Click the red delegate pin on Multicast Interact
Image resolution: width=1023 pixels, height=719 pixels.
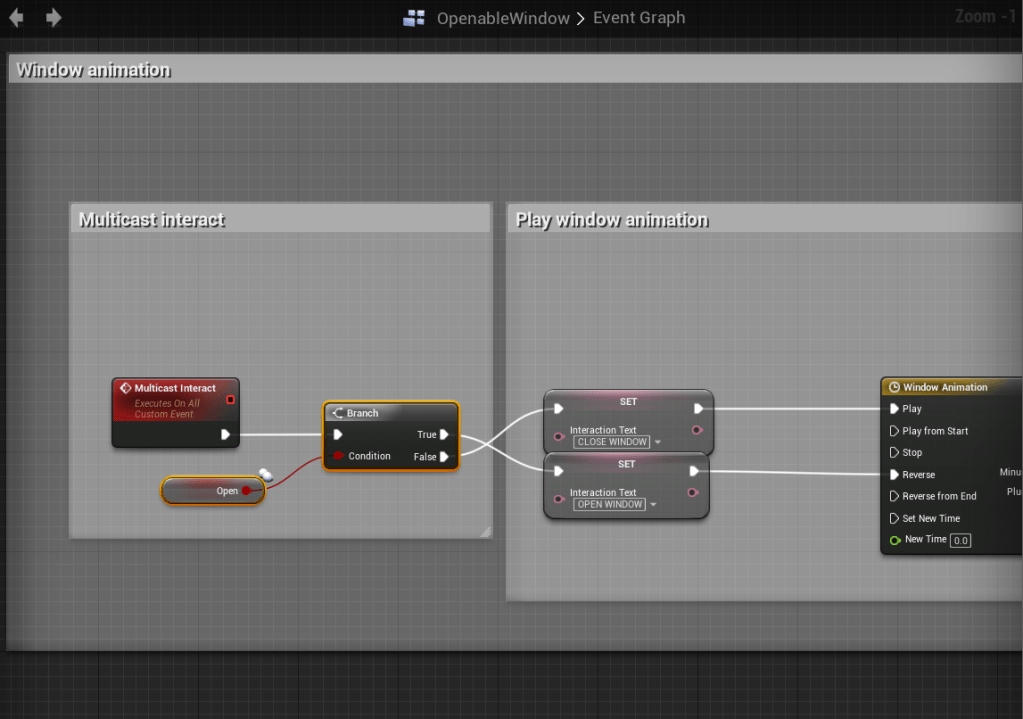230,399
